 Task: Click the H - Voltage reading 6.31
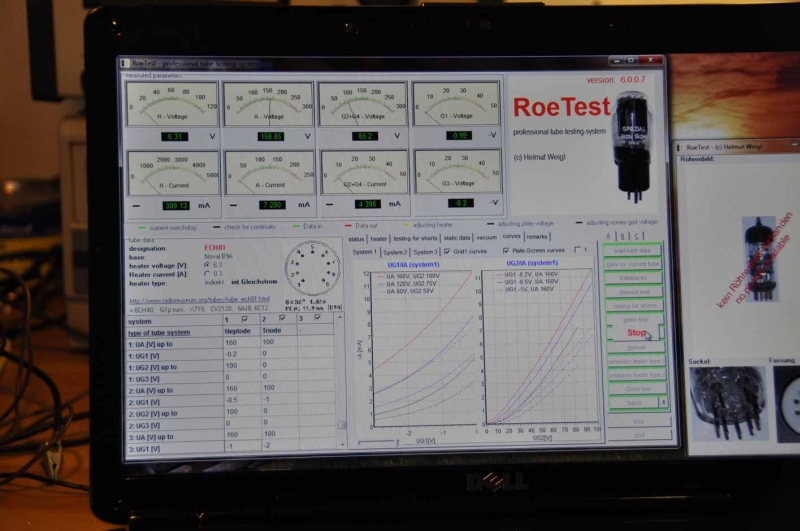click(174, 137)
